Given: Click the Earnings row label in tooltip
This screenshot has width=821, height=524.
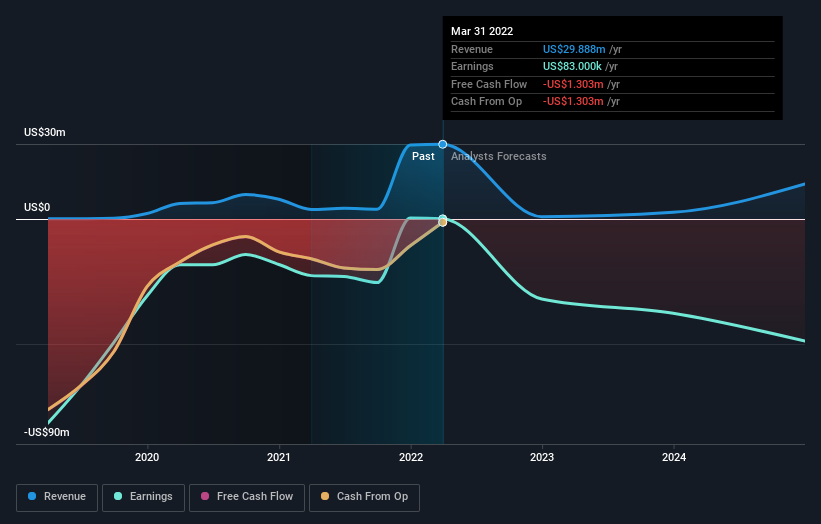Looking at the screenshot, I should tap(472, 66).
